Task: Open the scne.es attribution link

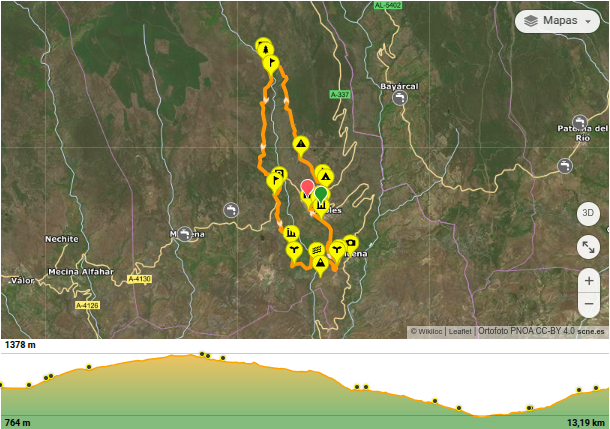Action: (x=592, y=331)
